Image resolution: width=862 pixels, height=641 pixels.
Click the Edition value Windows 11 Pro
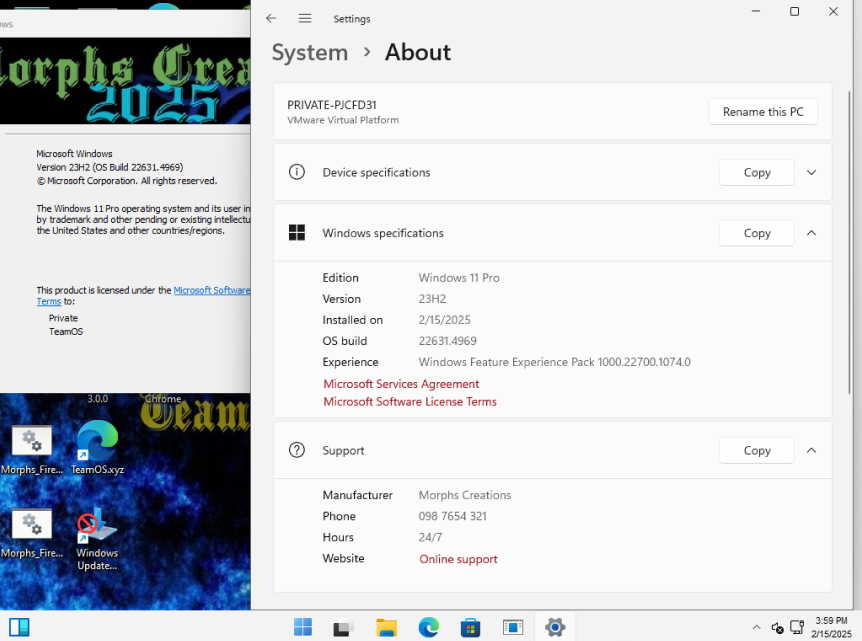[x=459, y=278]
